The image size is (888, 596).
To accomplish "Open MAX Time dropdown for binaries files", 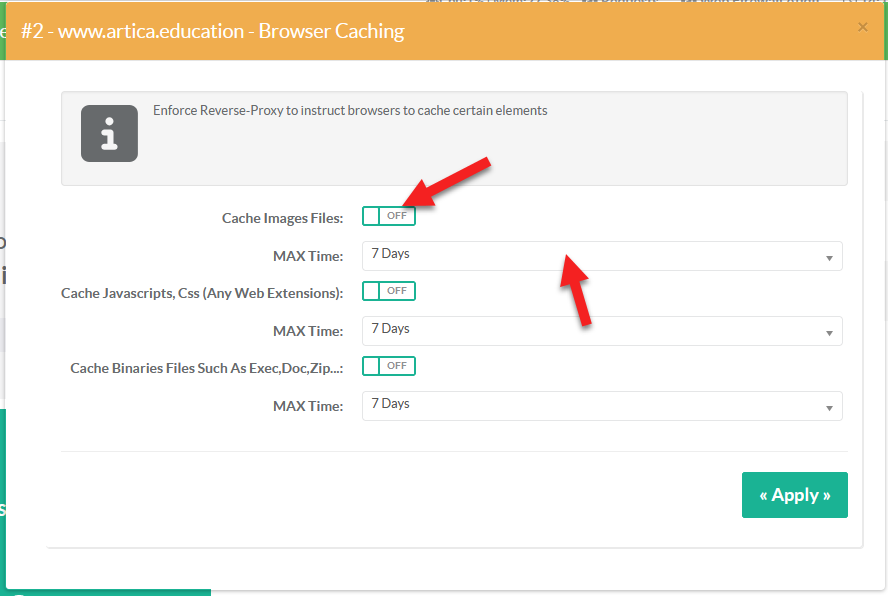I will tap(600, 406).
